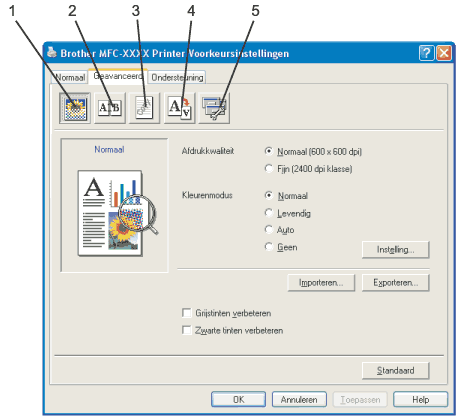
Task: Open Device Options wrench icon
Action: [x=214, y=108]
